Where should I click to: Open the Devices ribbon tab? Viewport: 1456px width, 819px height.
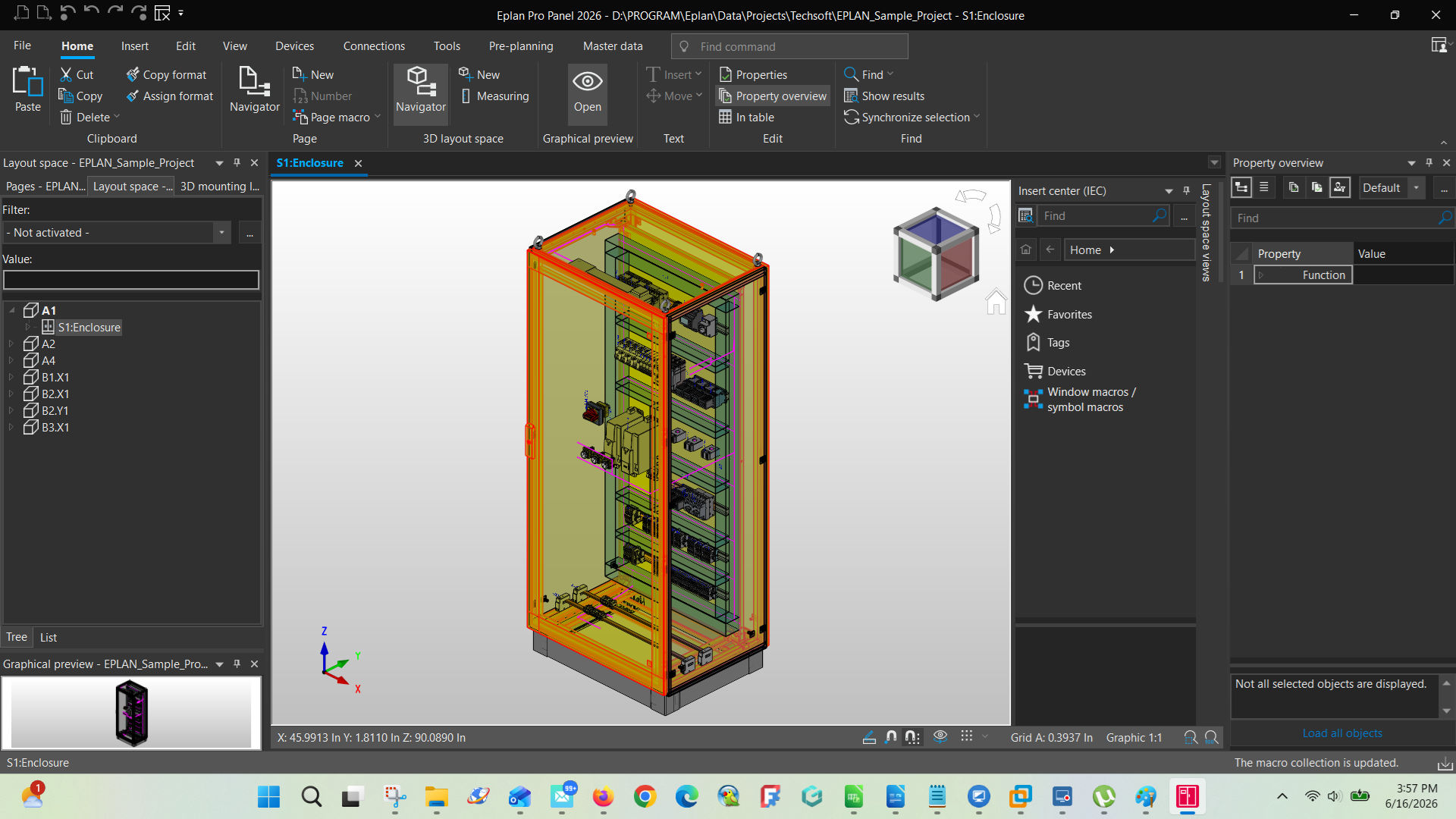click(x=294, y=46)
